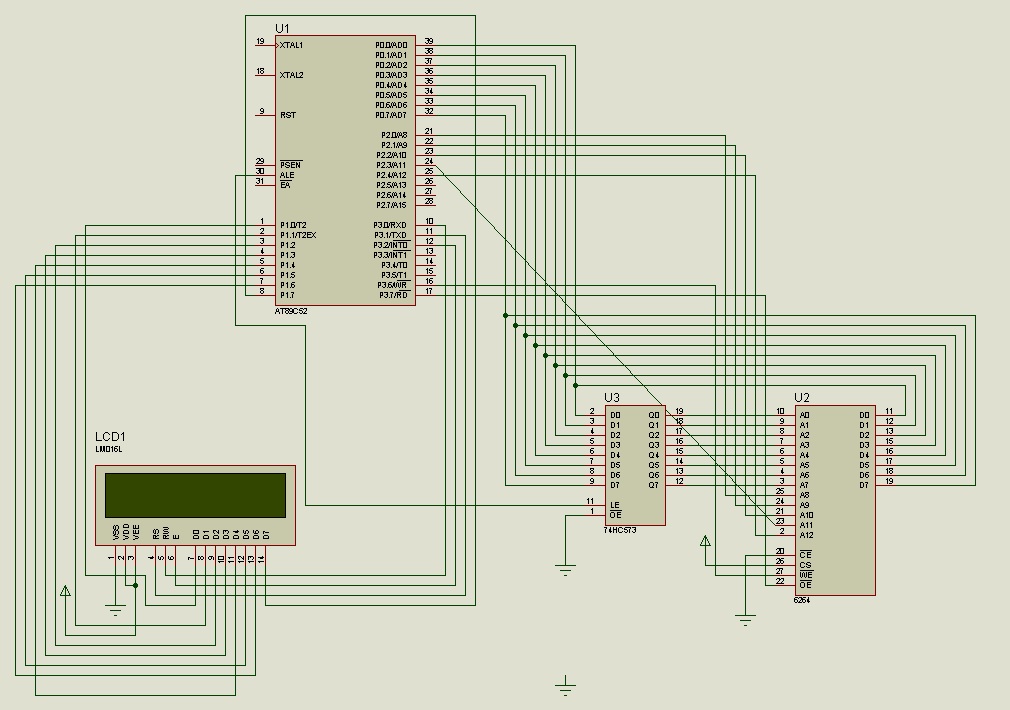This screenshot has height=710, width=1010.
Task: Click the P3.7/RD pin label
Action: 394,295
